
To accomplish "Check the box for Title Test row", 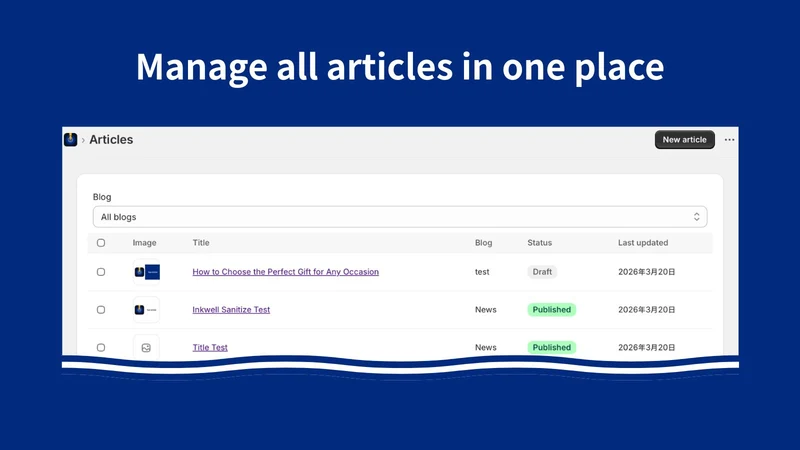I will coord(101,347).
